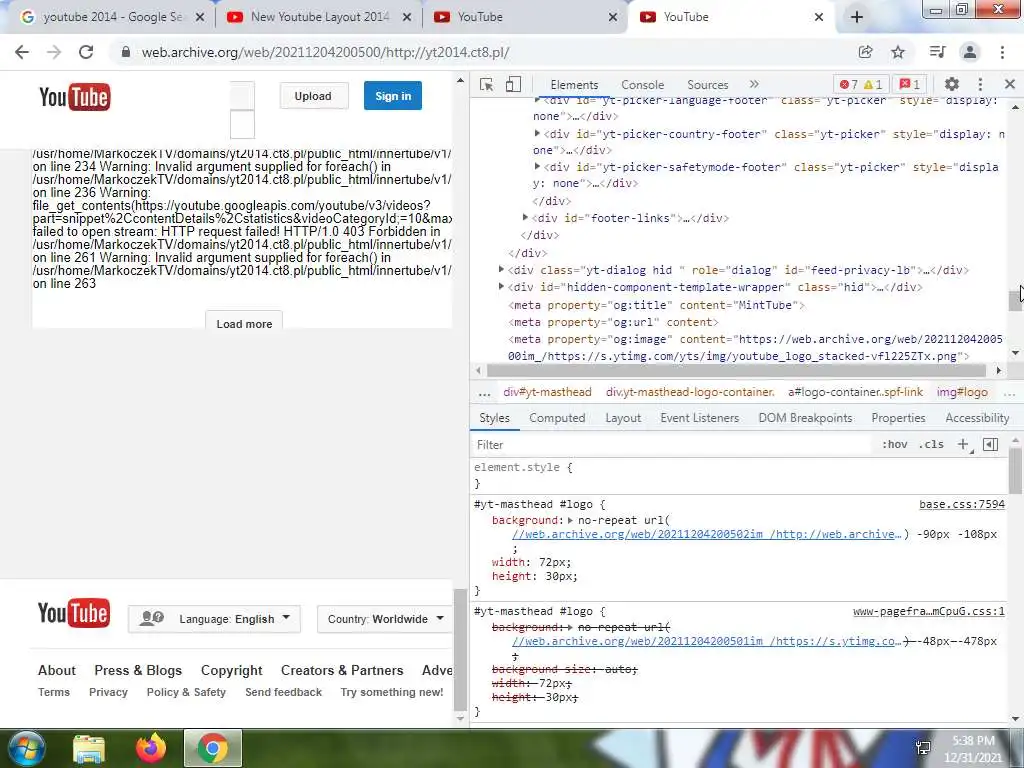Toggle element classes with .cls
The height and width of the screenshot is (768, 1024).
931,445
